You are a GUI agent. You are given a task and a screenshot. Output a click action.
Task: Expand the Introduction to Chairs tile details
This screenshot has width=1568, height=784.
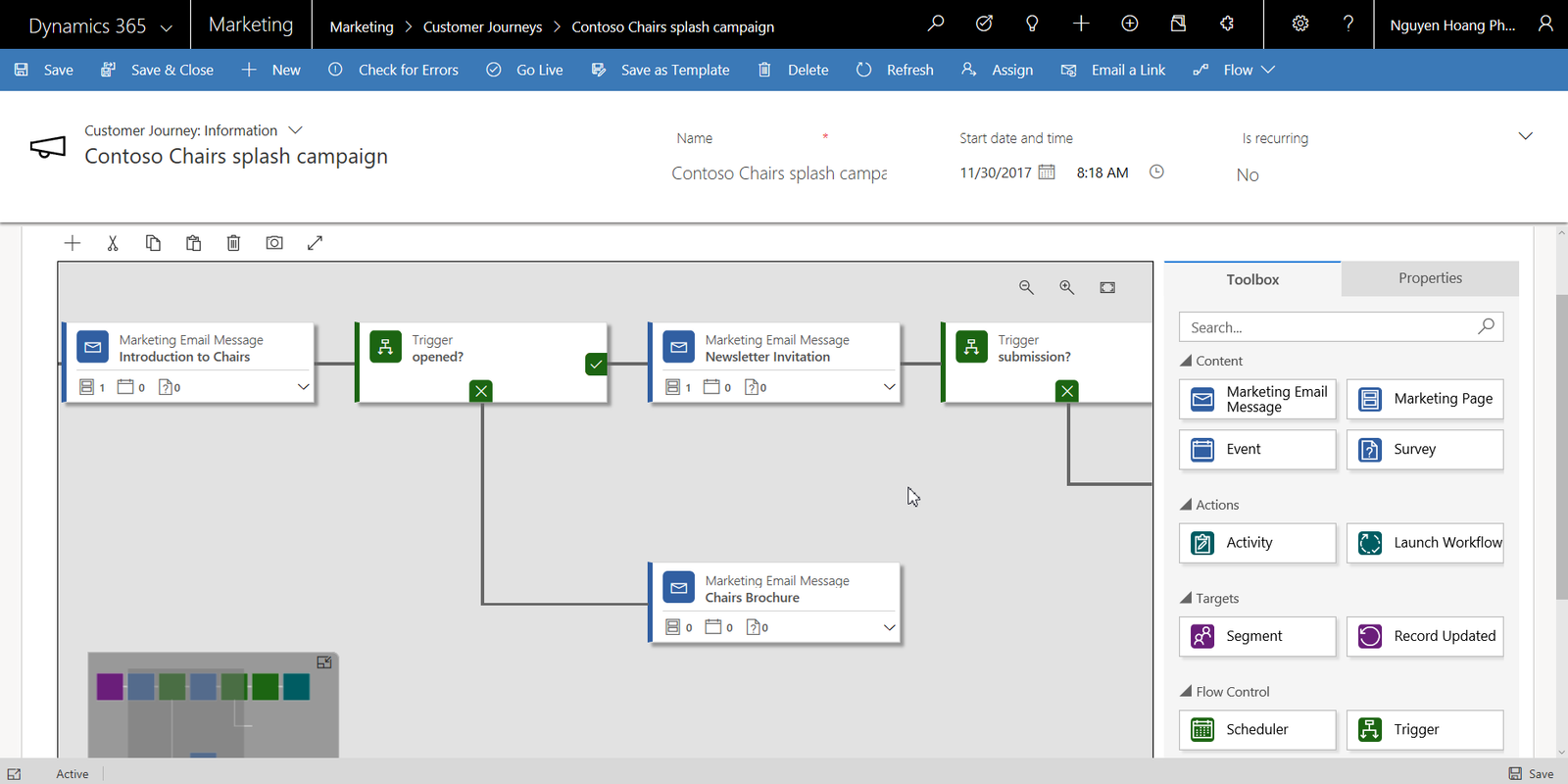point(303,387)
